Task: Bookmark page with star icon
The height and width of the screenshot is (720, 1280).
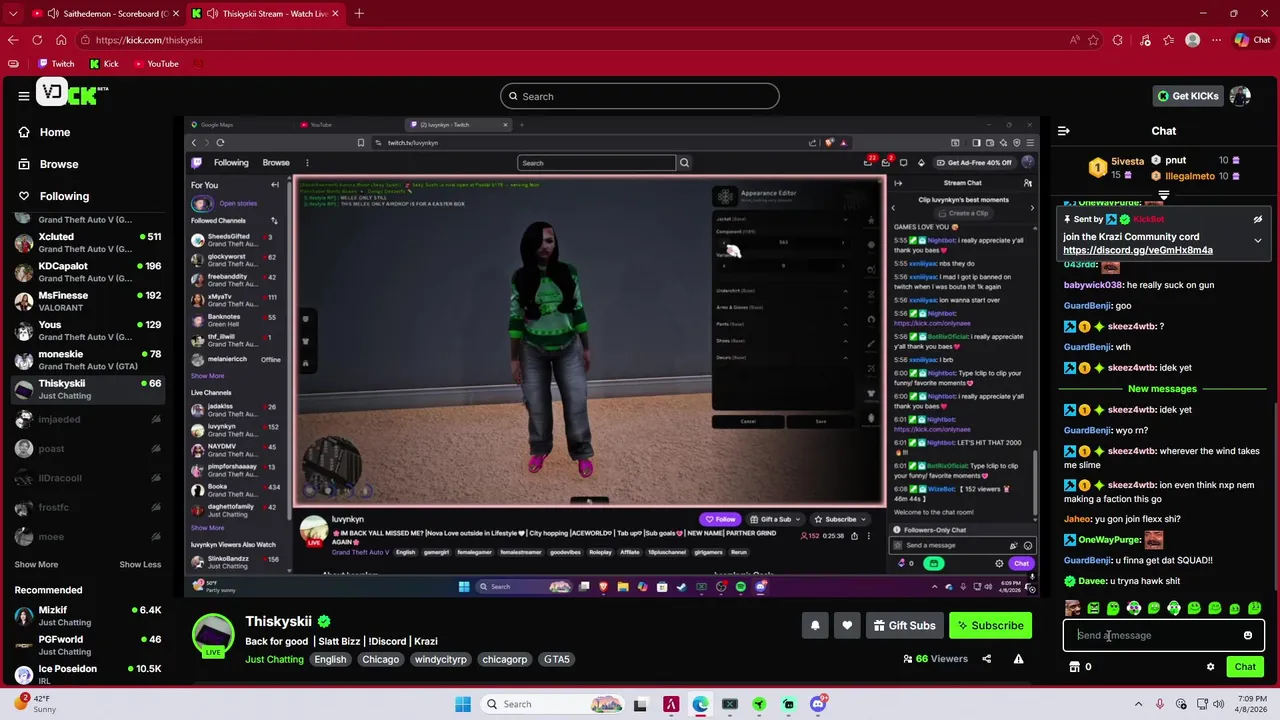Action: [x=1093, y=40]
